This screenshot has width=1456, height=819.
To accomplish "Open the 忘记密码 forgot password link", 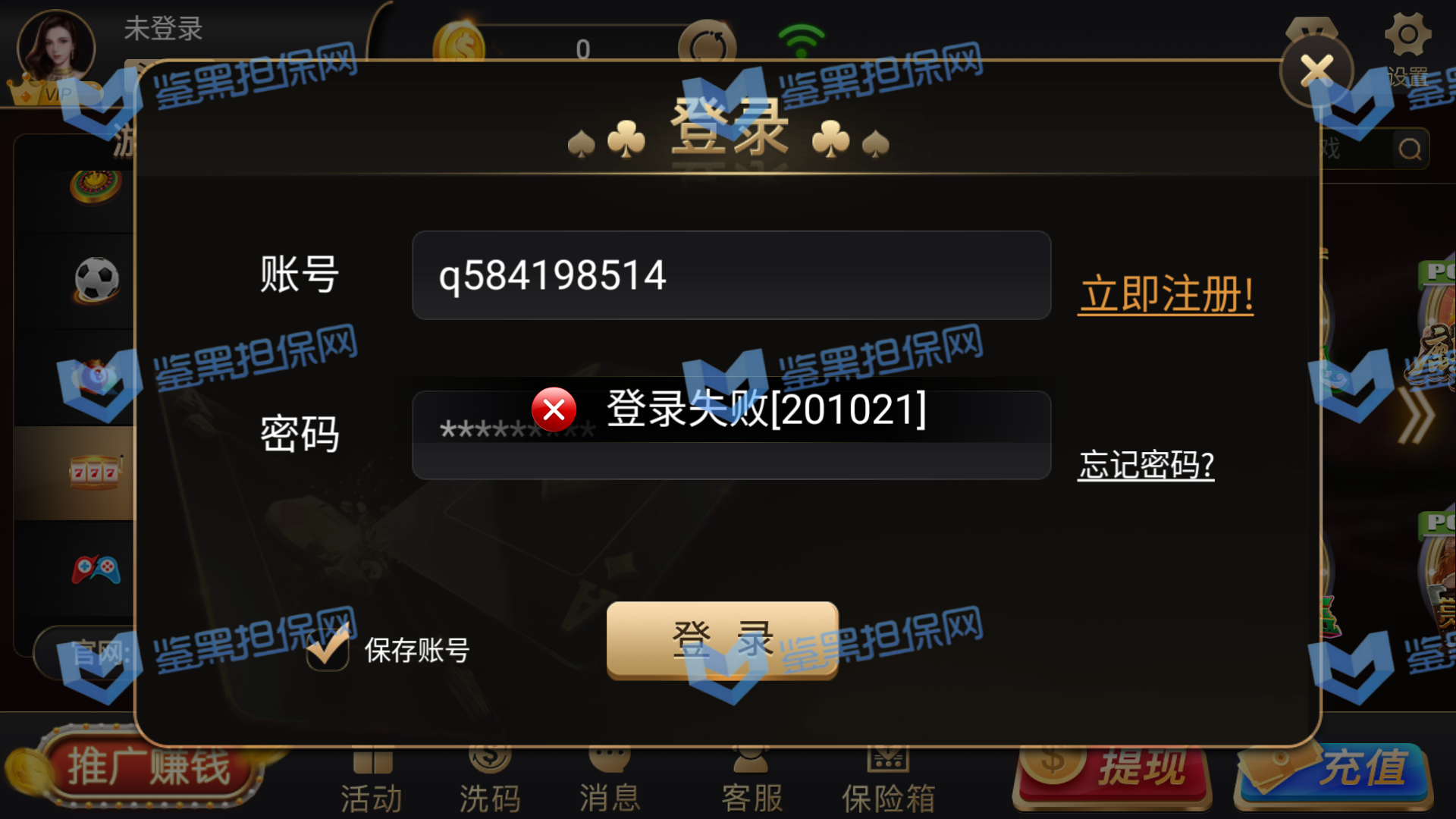I will click(x=1146, y=465).
